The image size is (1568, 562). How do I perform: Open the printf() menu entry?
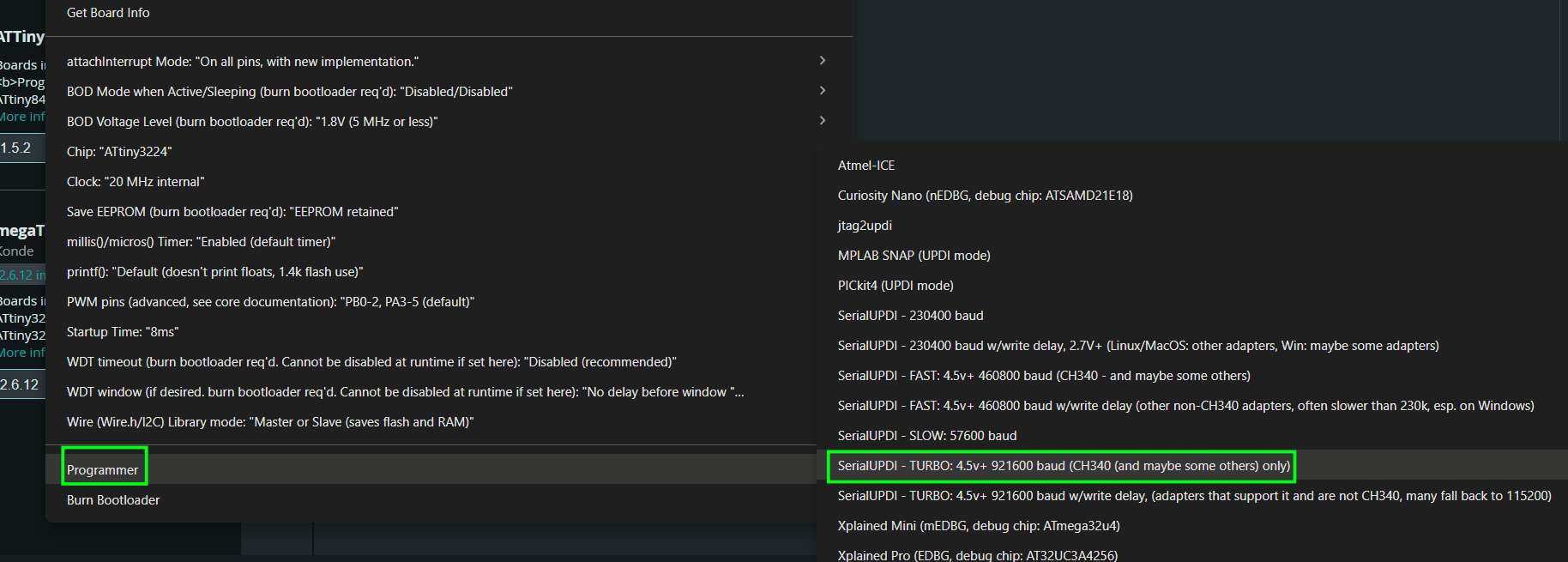[x=214, y=272]
